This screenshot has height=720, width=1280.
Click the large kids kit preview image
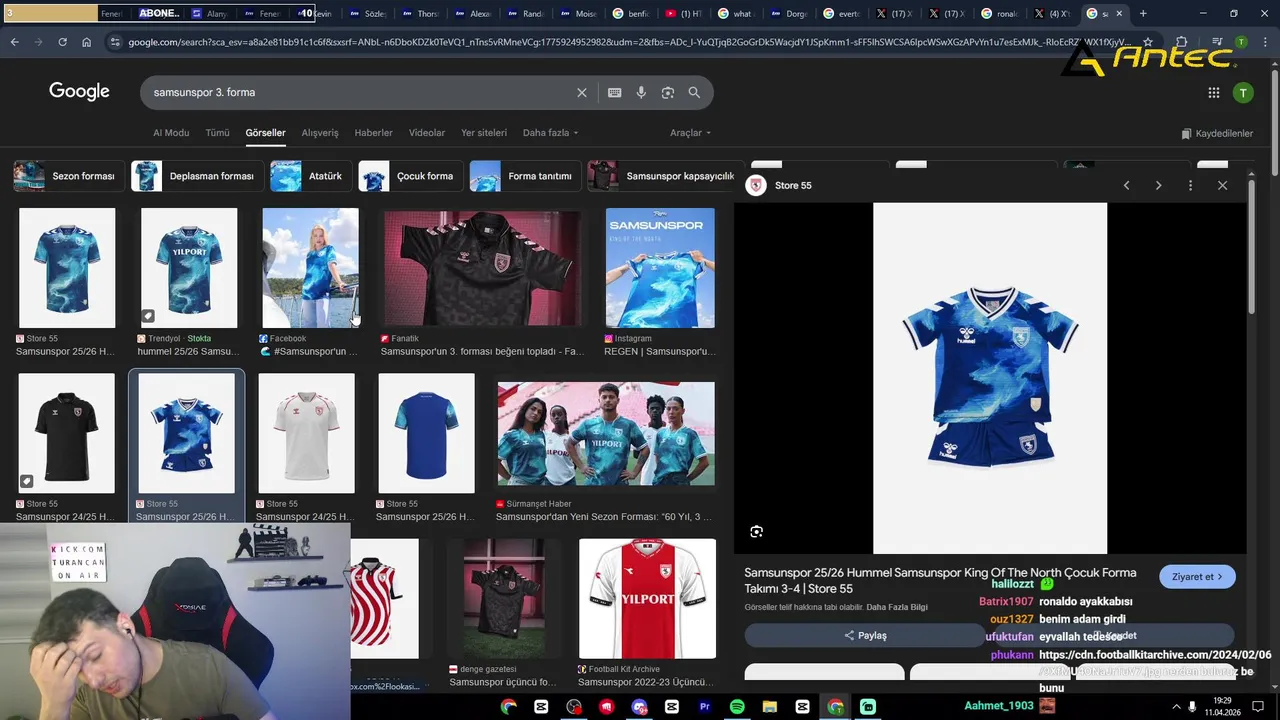(990, 378)
